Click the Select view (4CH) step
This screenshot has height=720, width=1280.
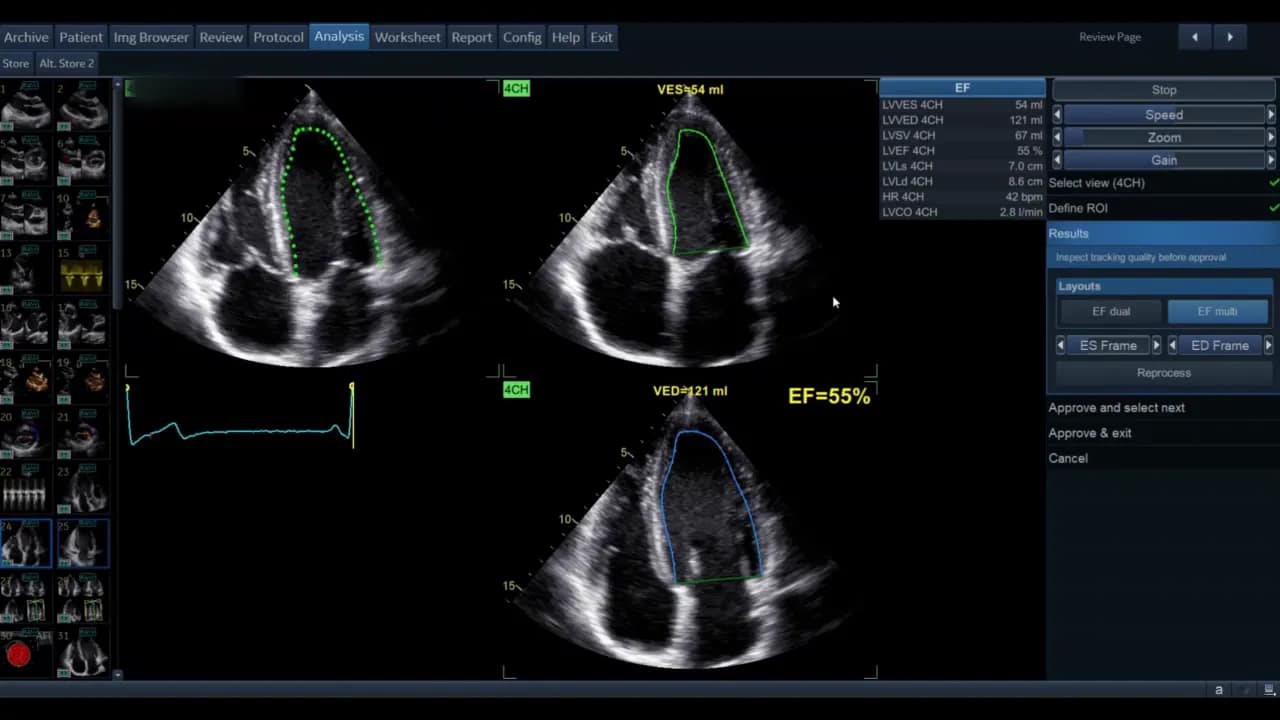1097,183
